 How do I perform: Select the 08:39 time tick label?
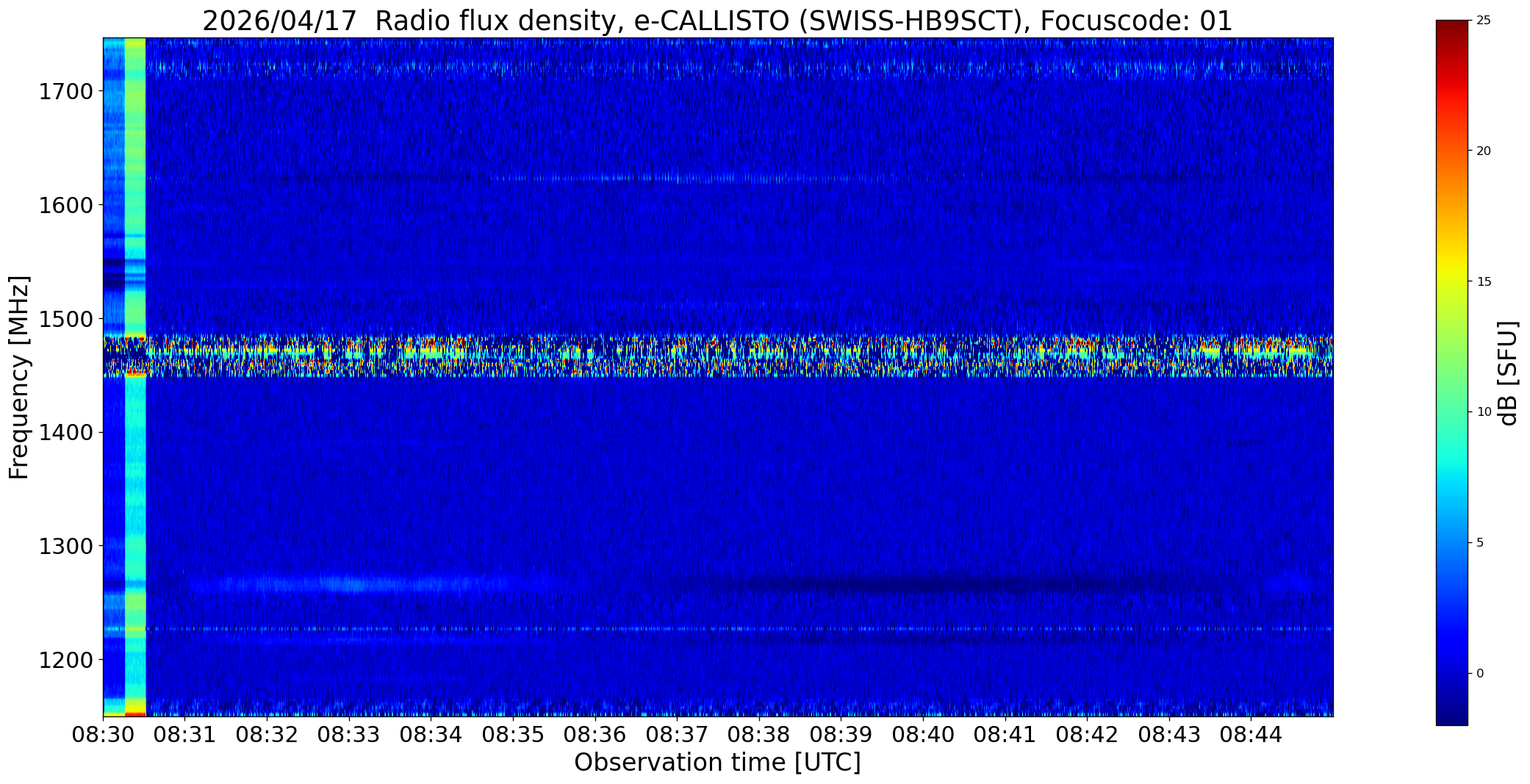point(841,735)
